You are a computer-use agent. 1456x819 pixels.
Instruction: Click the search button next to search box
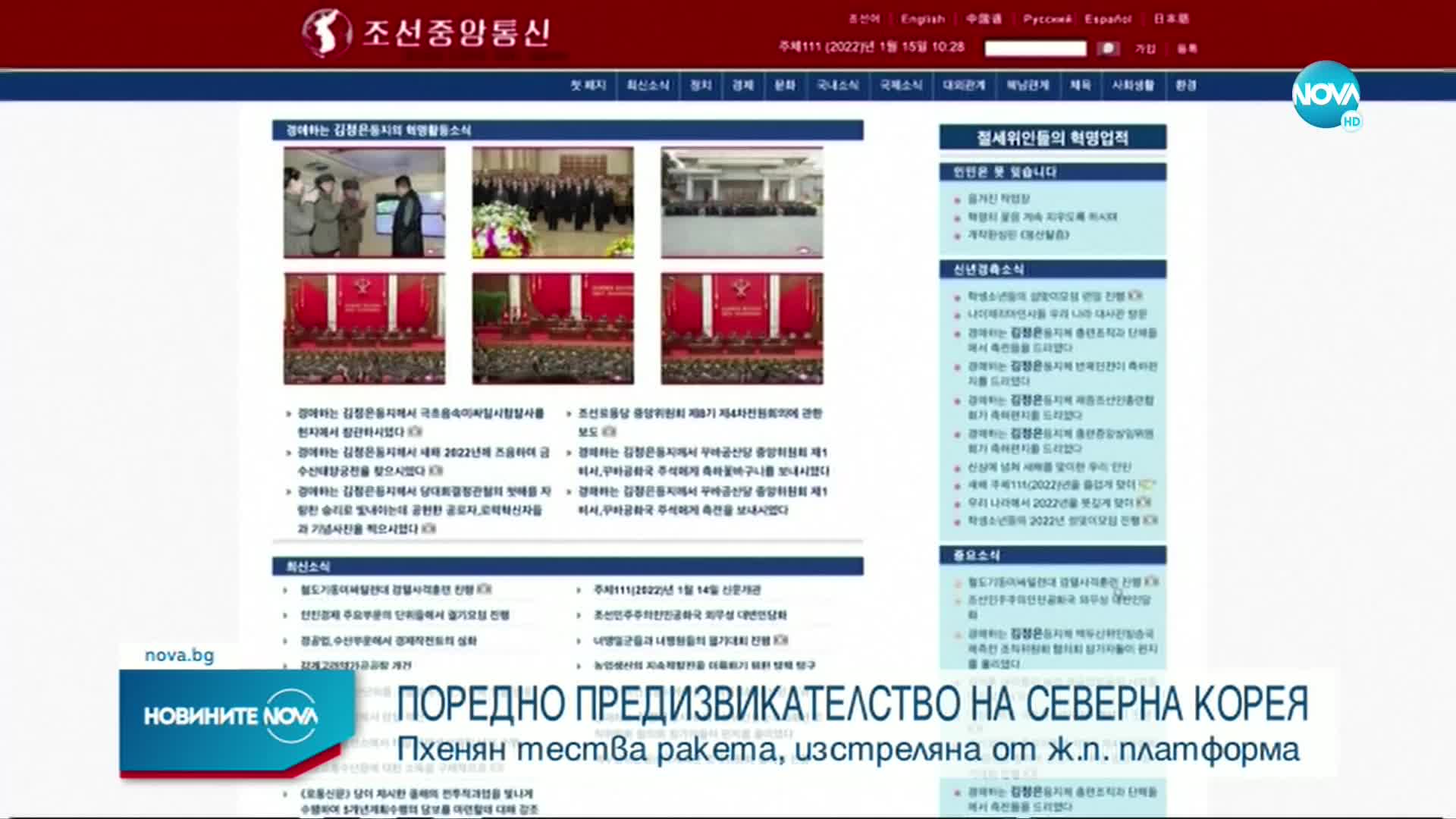click(x=1108, y=49)
